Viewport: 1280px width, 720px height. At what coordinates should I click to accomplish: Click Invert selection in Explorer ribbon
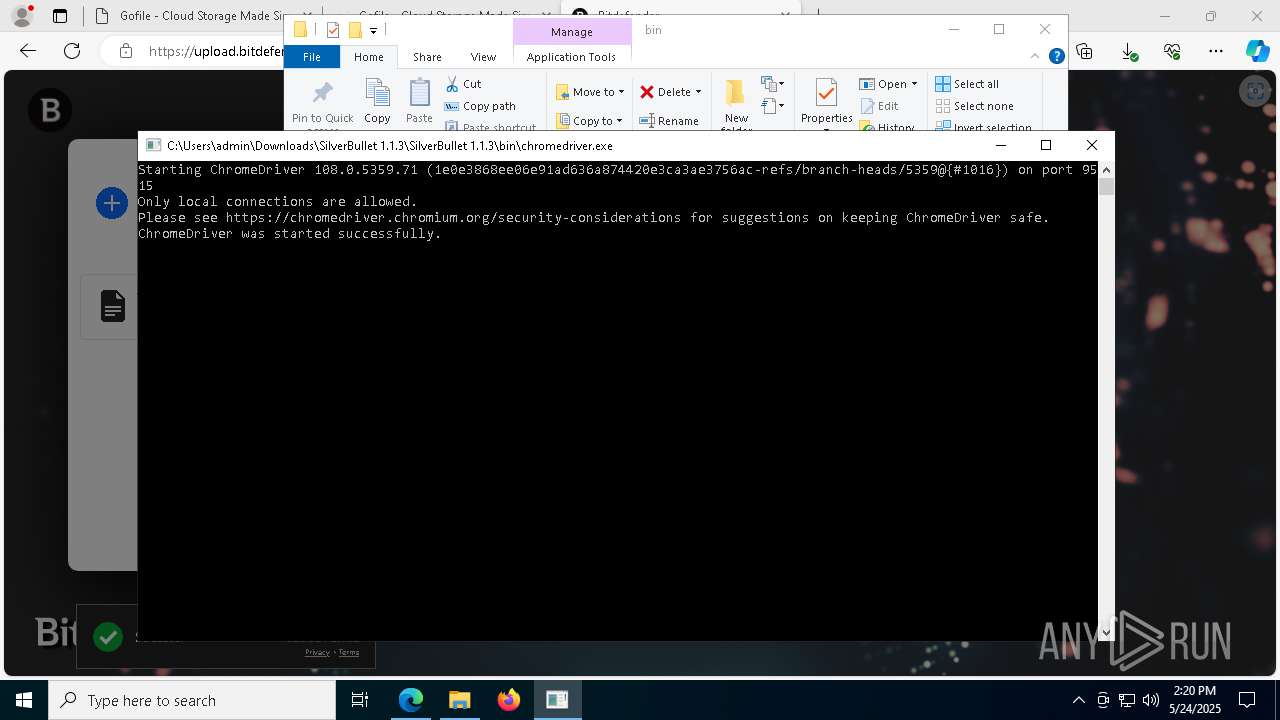pos(983,127)
